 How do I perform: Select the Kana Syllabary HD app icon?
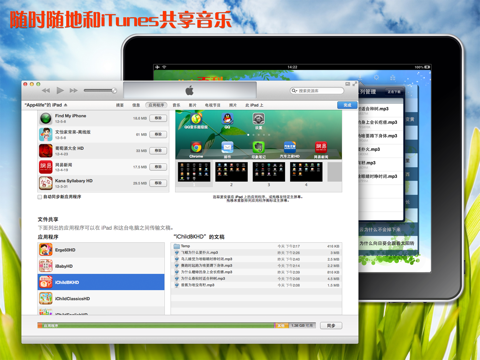pyautogui.click(x=46, y=183)
